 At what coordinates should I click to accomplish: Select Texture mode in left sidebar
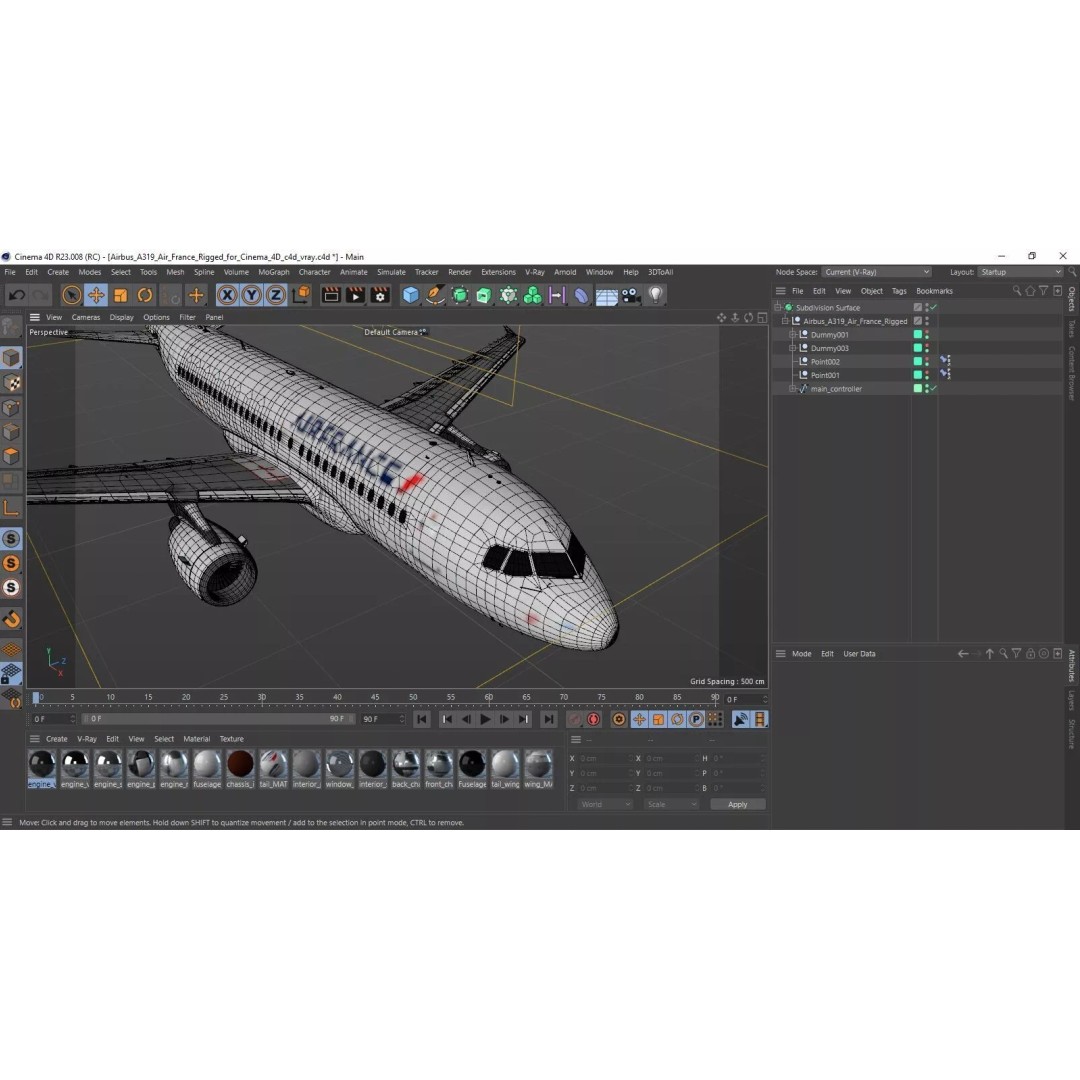[11, 383]
